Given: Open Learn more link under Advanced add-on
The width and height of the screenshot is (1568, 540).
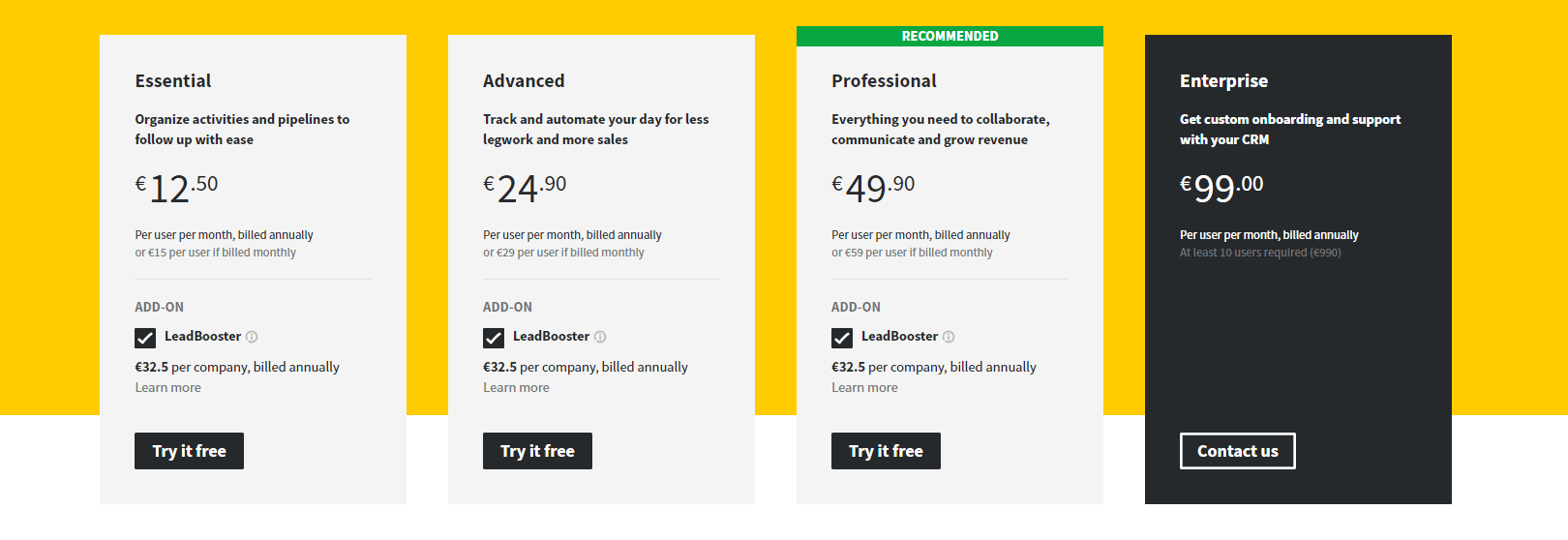Looking at the screenshot, I should point(517,388).
